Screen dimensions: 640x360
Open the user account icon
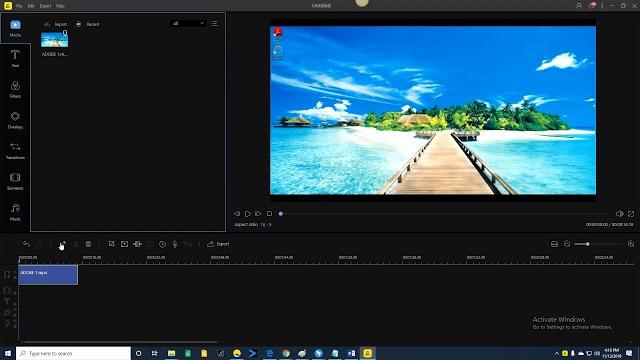pos(579,6)
